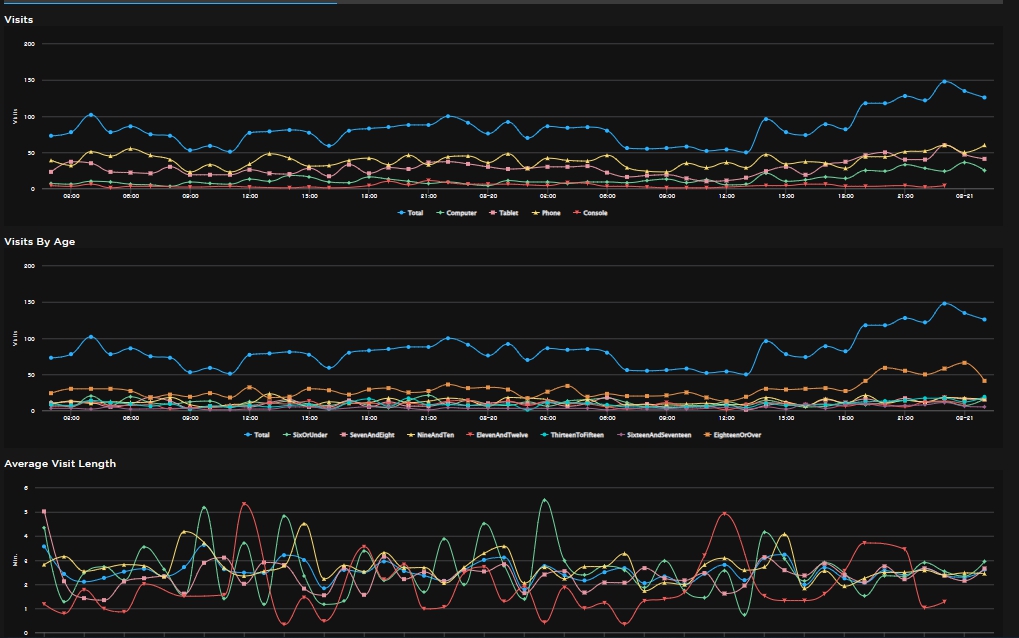1019x638 pixels.
Task: Click the red Console series marker icon
Action: (576, 213)
